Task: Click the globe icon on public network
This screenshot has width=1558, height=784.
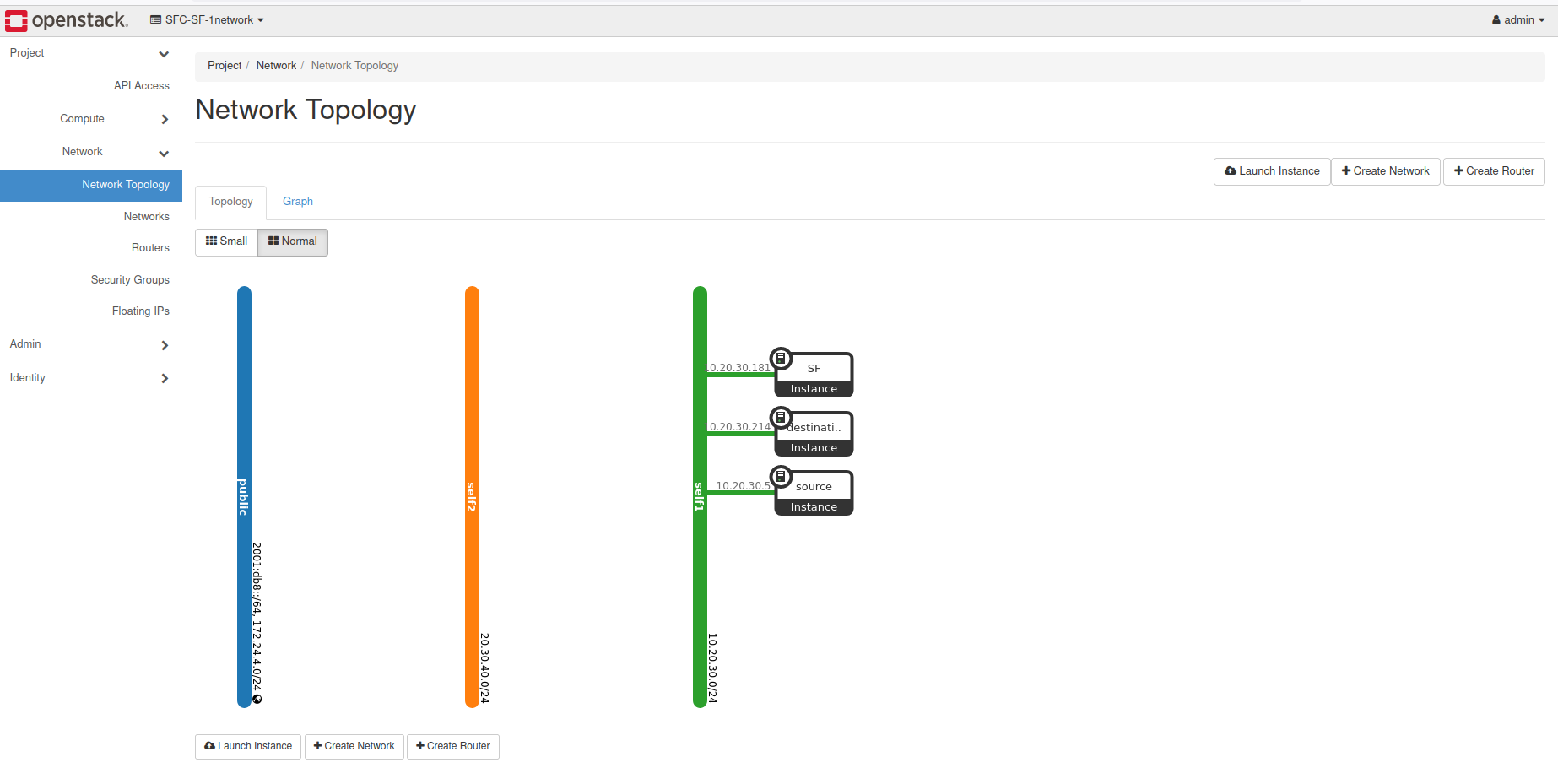Action: click(257, 699)
